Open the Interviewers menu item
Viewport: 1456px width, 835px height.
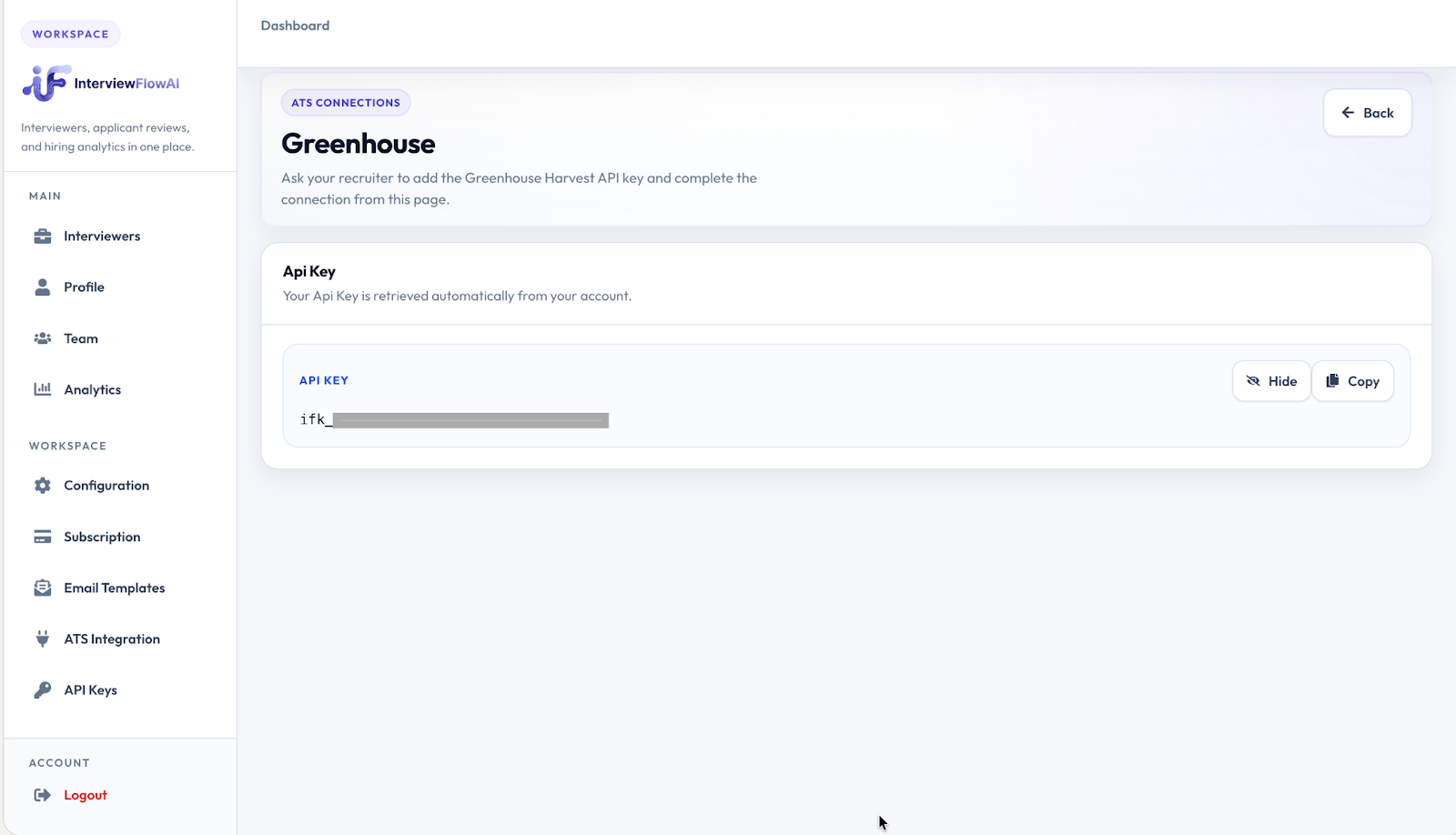tap(102, 236)
